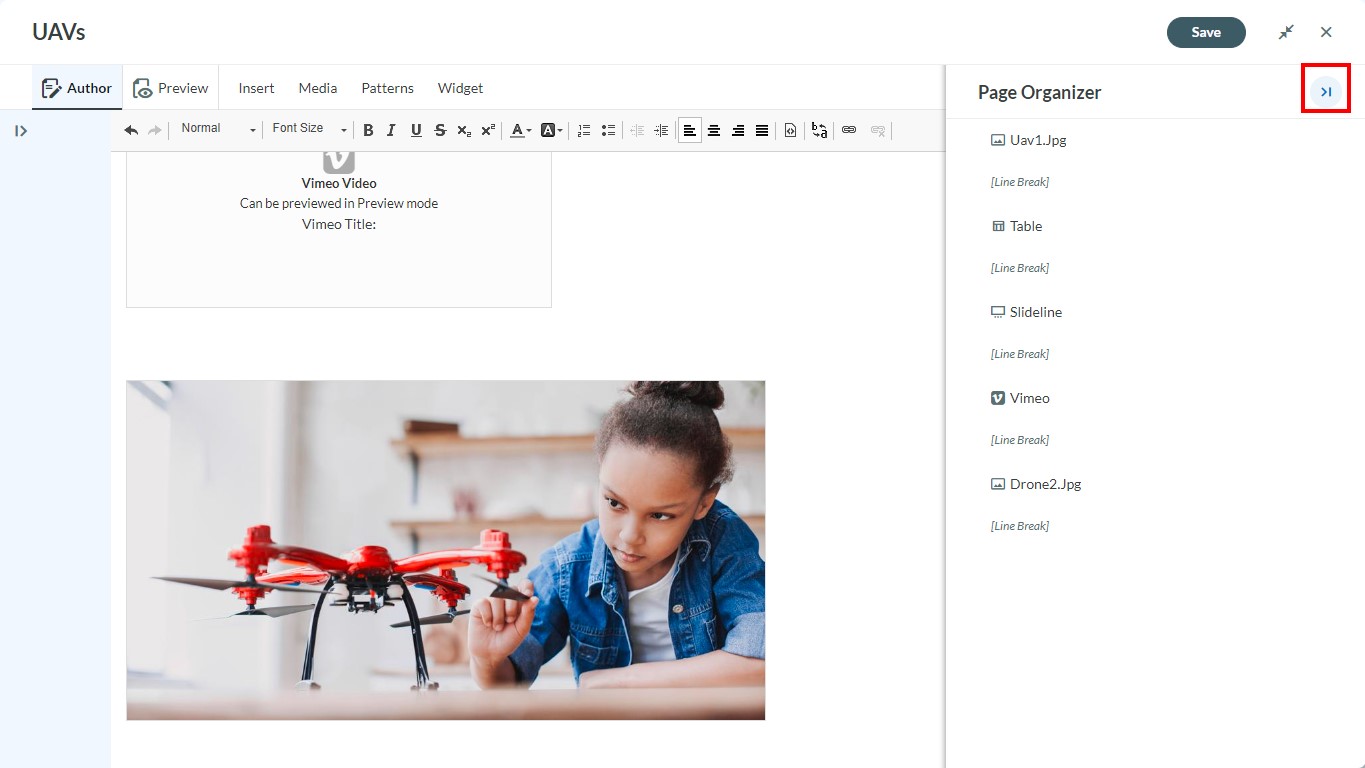Select Align Left

click(690, 130)
